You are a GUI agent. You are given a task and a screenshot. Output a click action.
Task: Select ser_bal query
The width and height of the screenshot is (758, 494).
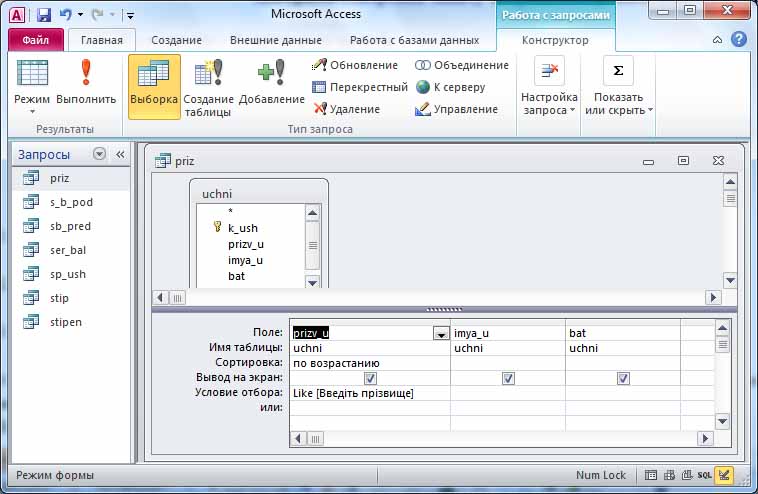tap(71, 250)
